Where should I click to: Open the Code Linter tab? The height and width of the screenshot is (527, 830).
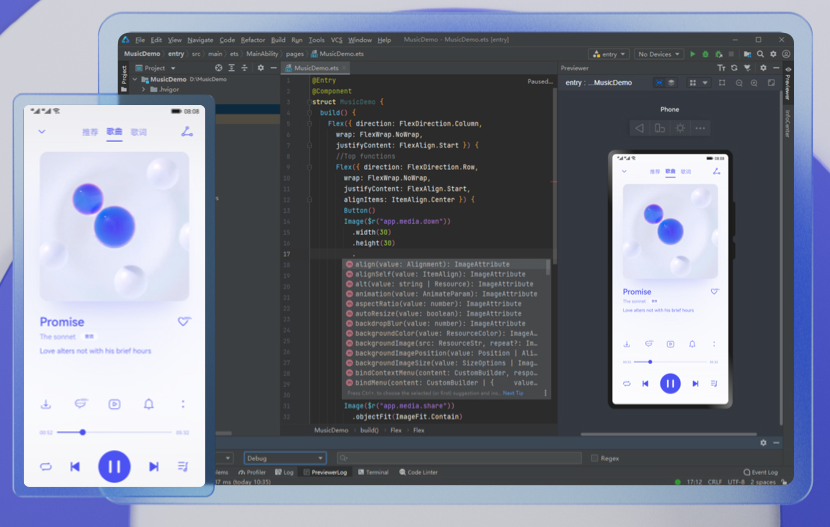click(418, 472)
